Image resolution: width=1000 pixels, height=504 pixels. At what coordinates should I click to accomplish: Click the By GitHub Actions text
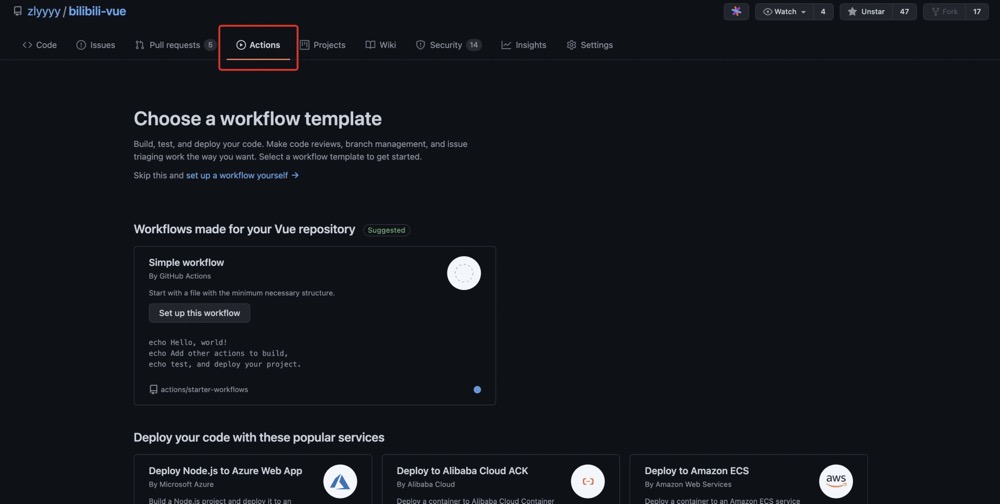point(180,276)
